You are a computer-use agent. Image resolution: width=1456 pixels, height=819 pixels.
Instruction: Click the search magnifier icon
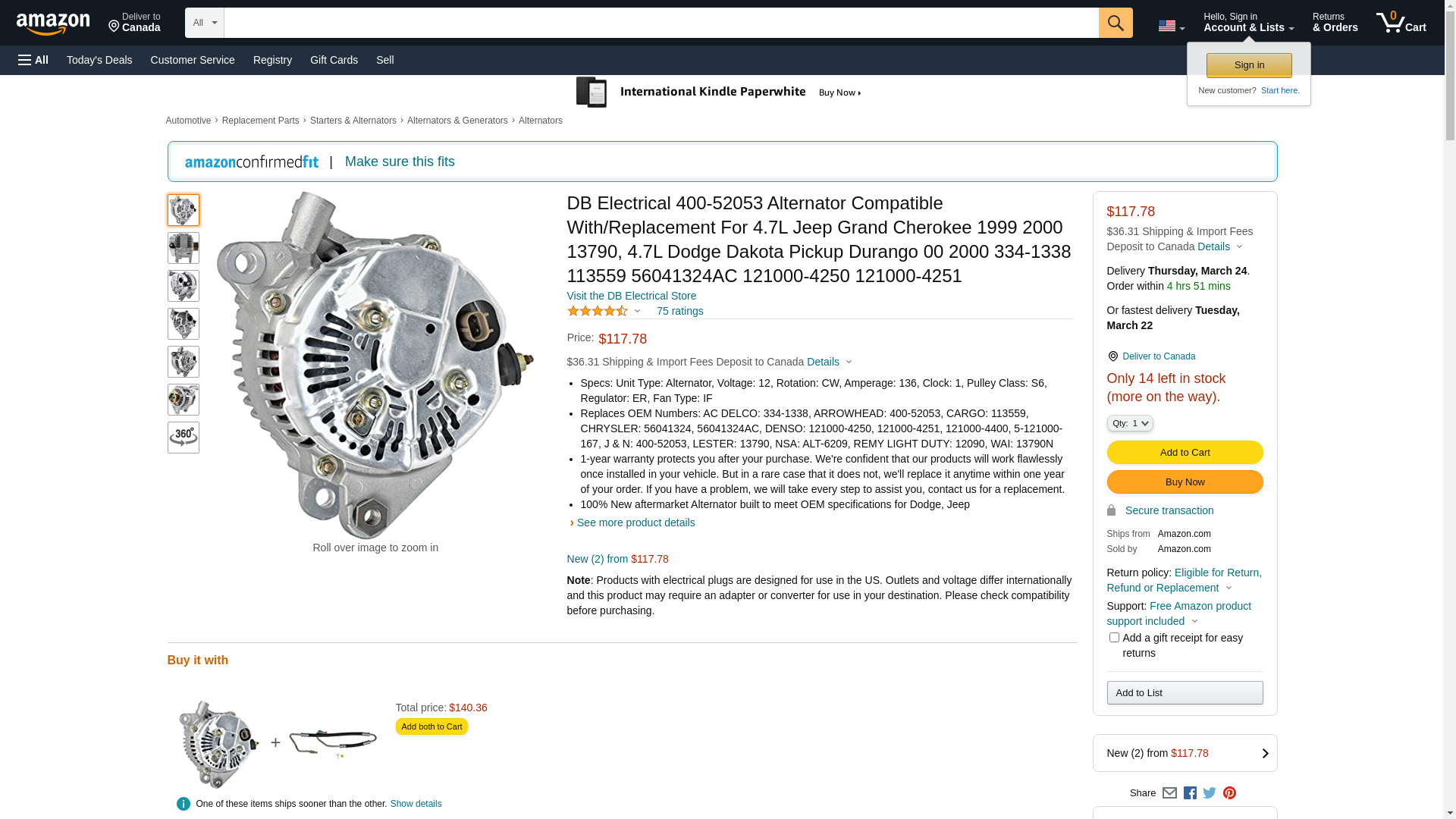click(x=1115, y=23)
